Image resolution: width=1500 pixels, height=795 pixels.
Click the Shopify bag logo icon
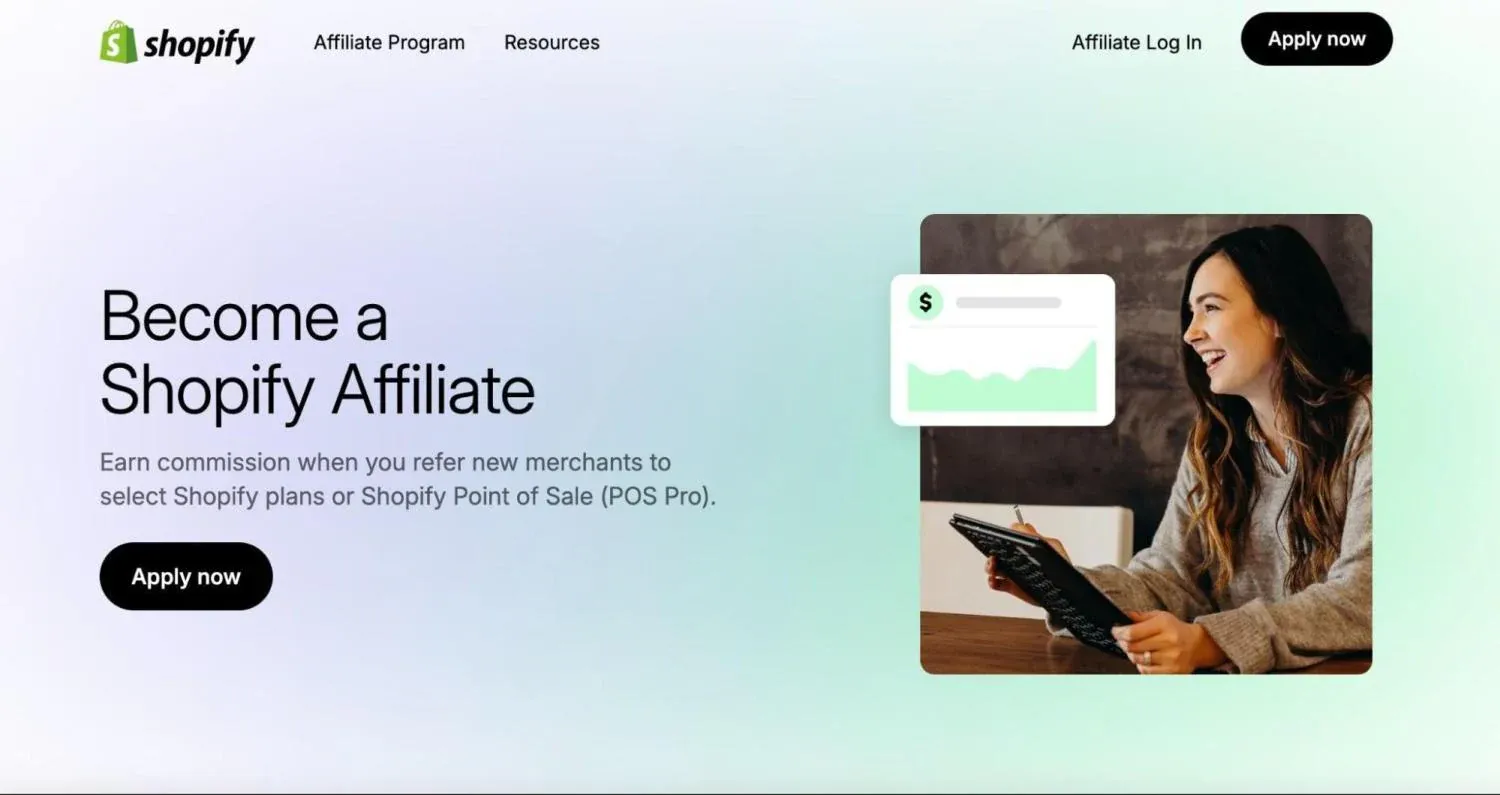(118, 42)
